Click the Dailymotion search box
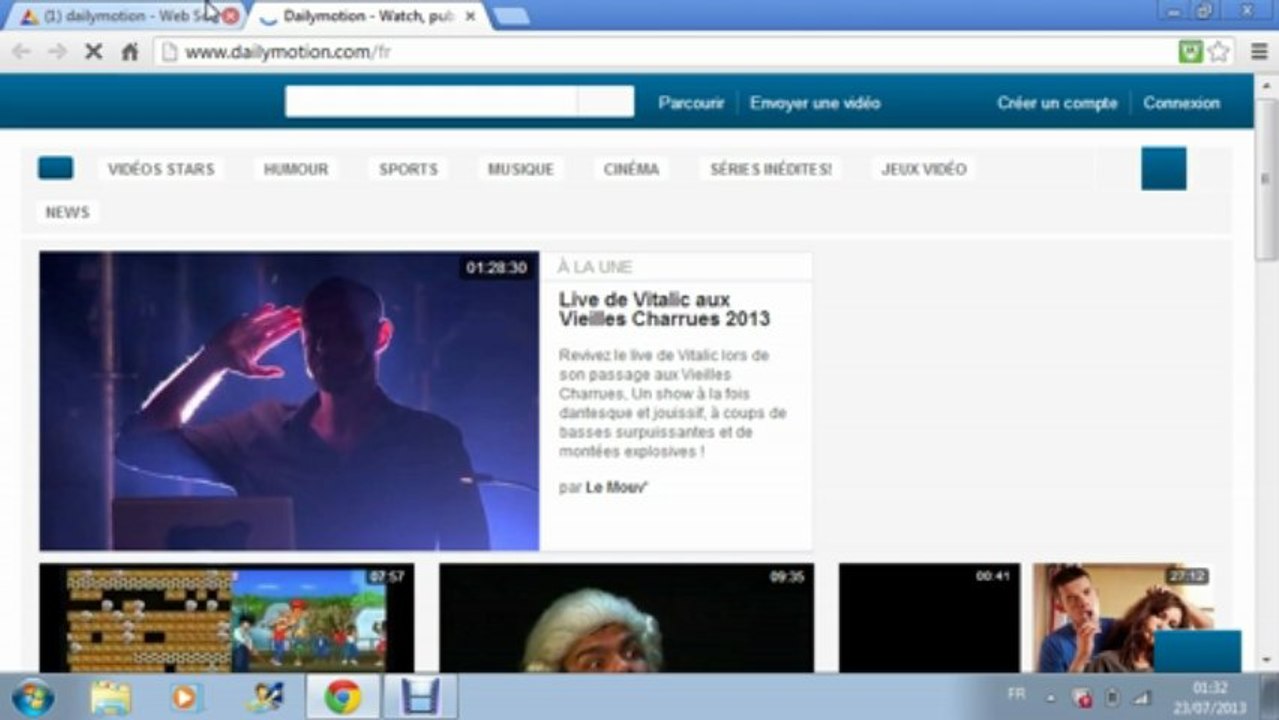The width and height of the screenshot is (1279, 720). point(431,101)
